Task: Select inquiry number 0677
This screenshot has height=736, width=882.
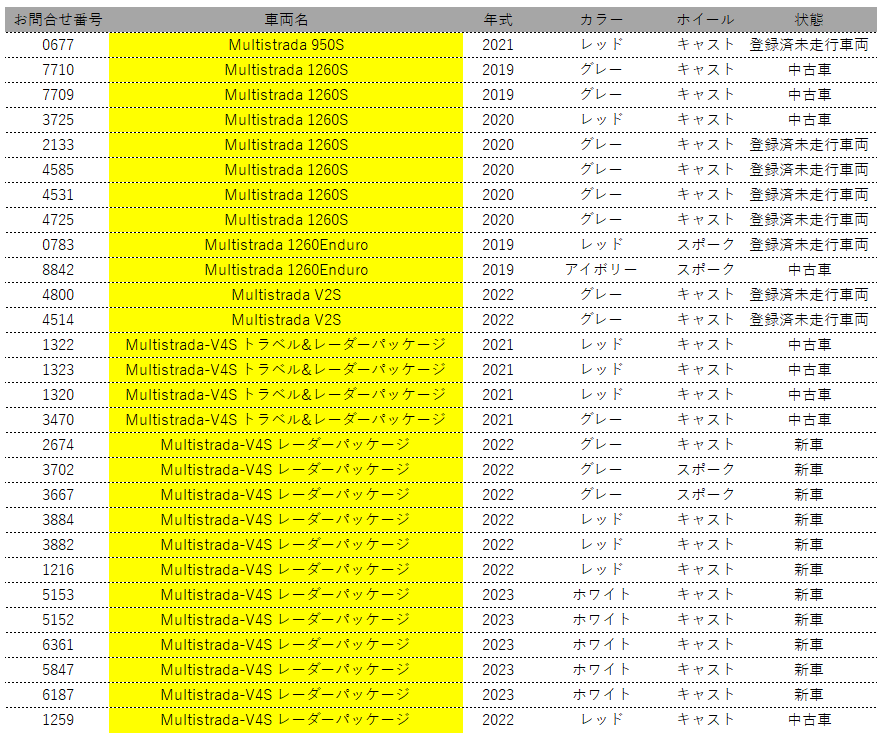Action: point(58,45)
